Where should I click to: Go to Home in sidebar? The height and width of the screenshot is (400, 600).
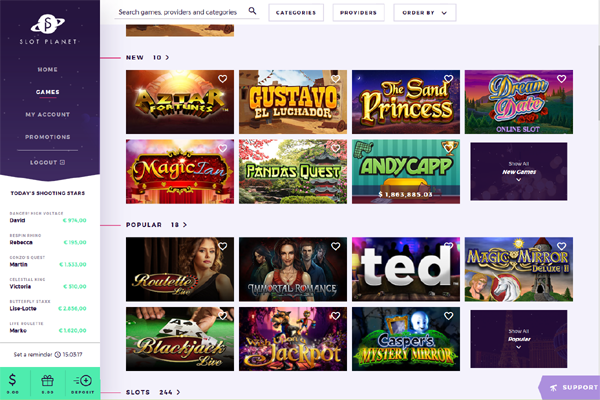pos(47,69)
